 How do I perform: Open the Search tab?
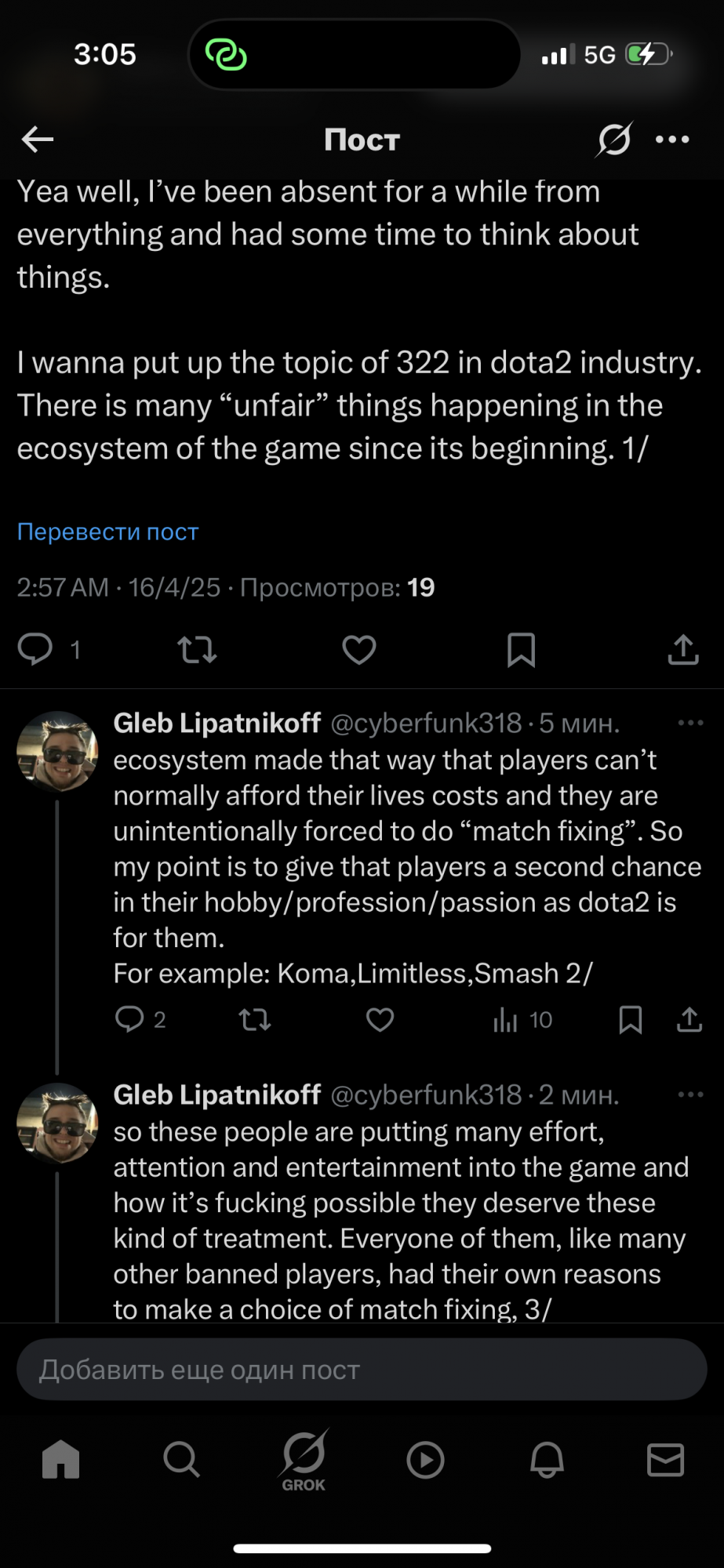pos(182,1460)
